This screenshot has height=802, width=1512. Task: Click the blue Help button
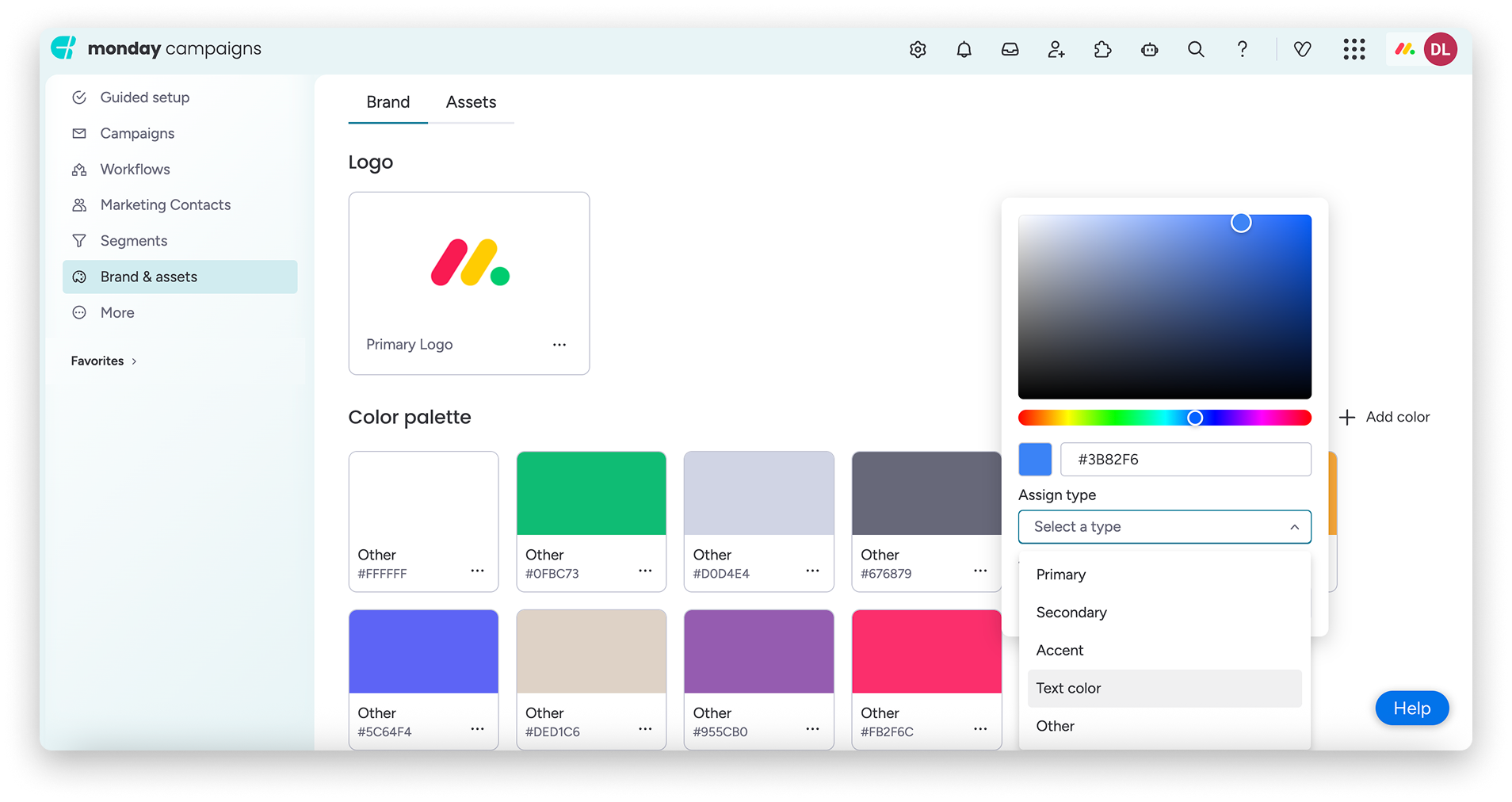pos(1412,708)
